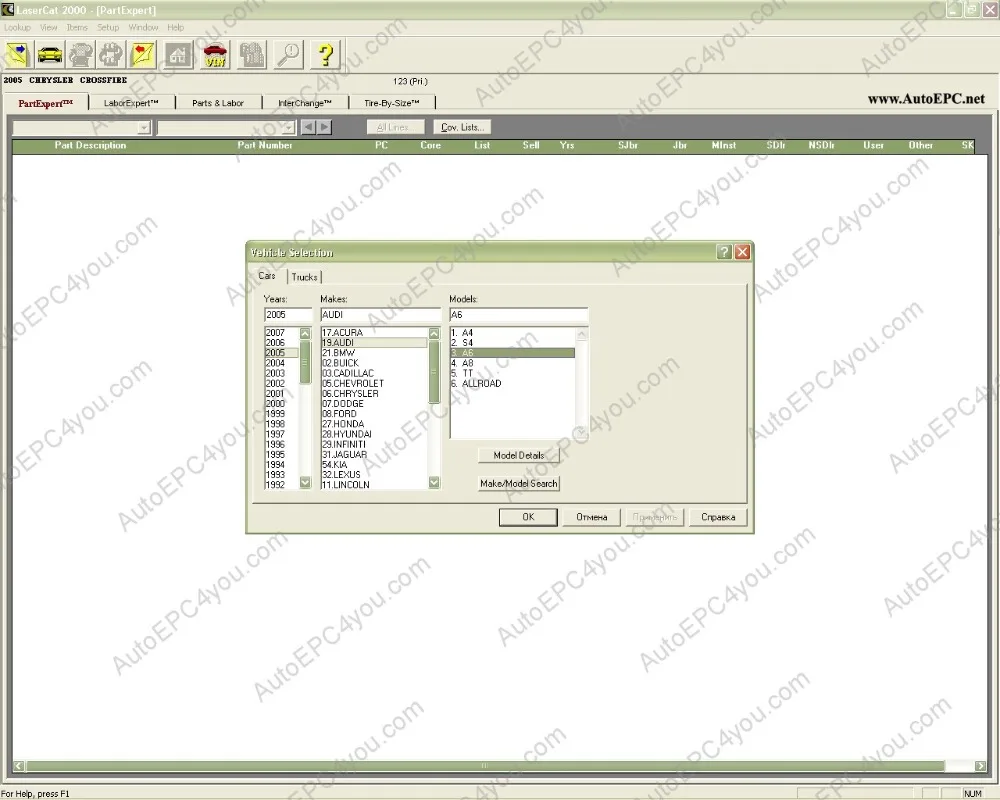Click the yellow page with red arrow icon
The height and width of the screenshot is (800, 1000).
(x=143, y=54)
